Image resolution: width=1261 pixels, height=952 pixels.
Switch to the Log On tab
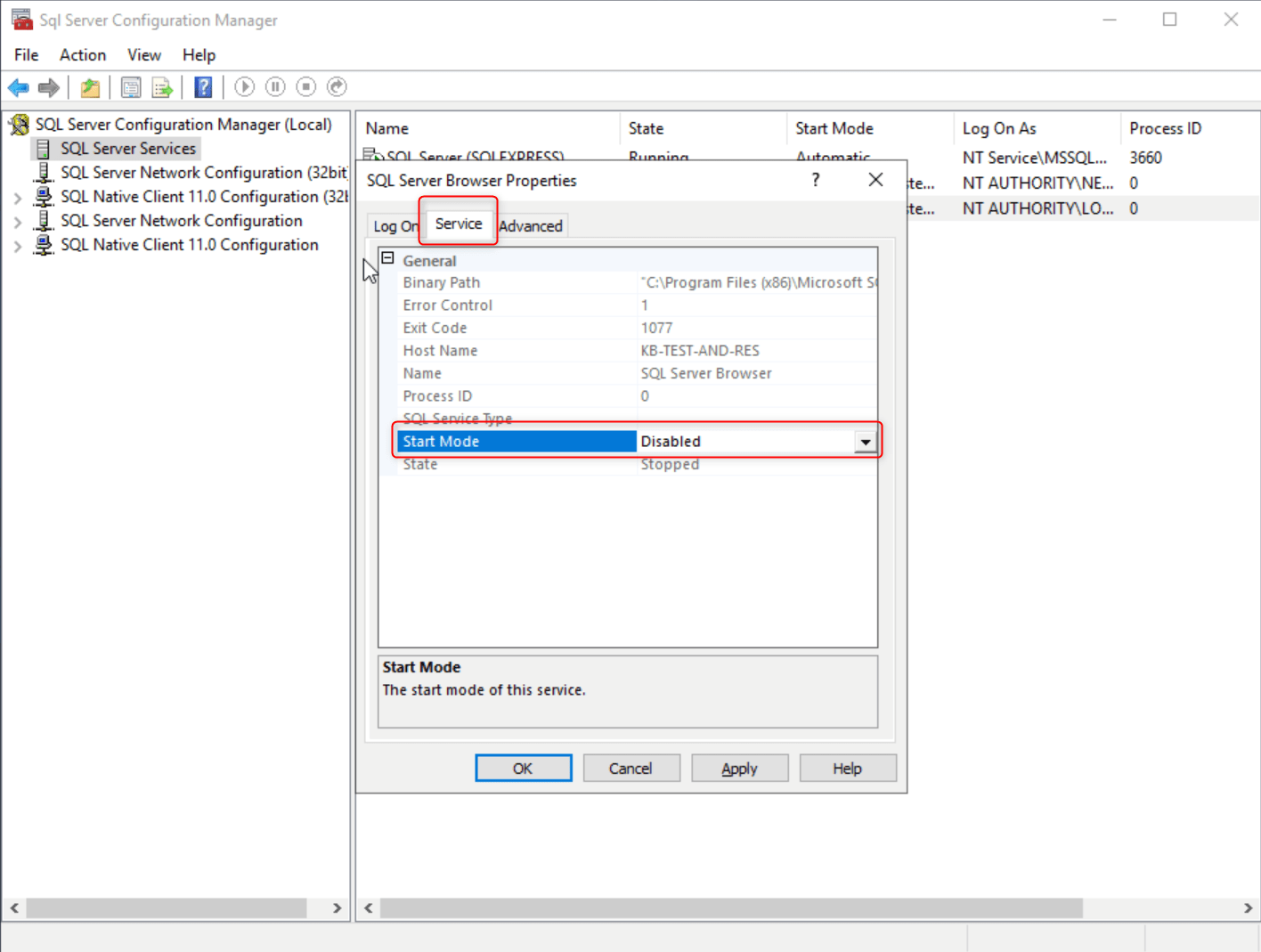(395, 225)
